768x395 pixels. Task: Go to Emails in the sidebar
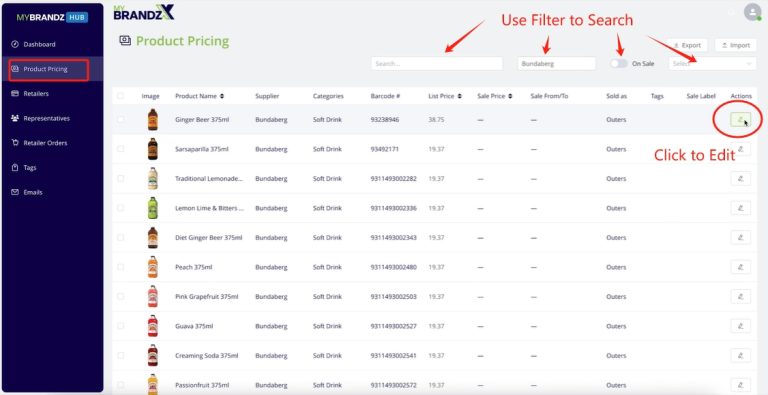pos(33,192)
